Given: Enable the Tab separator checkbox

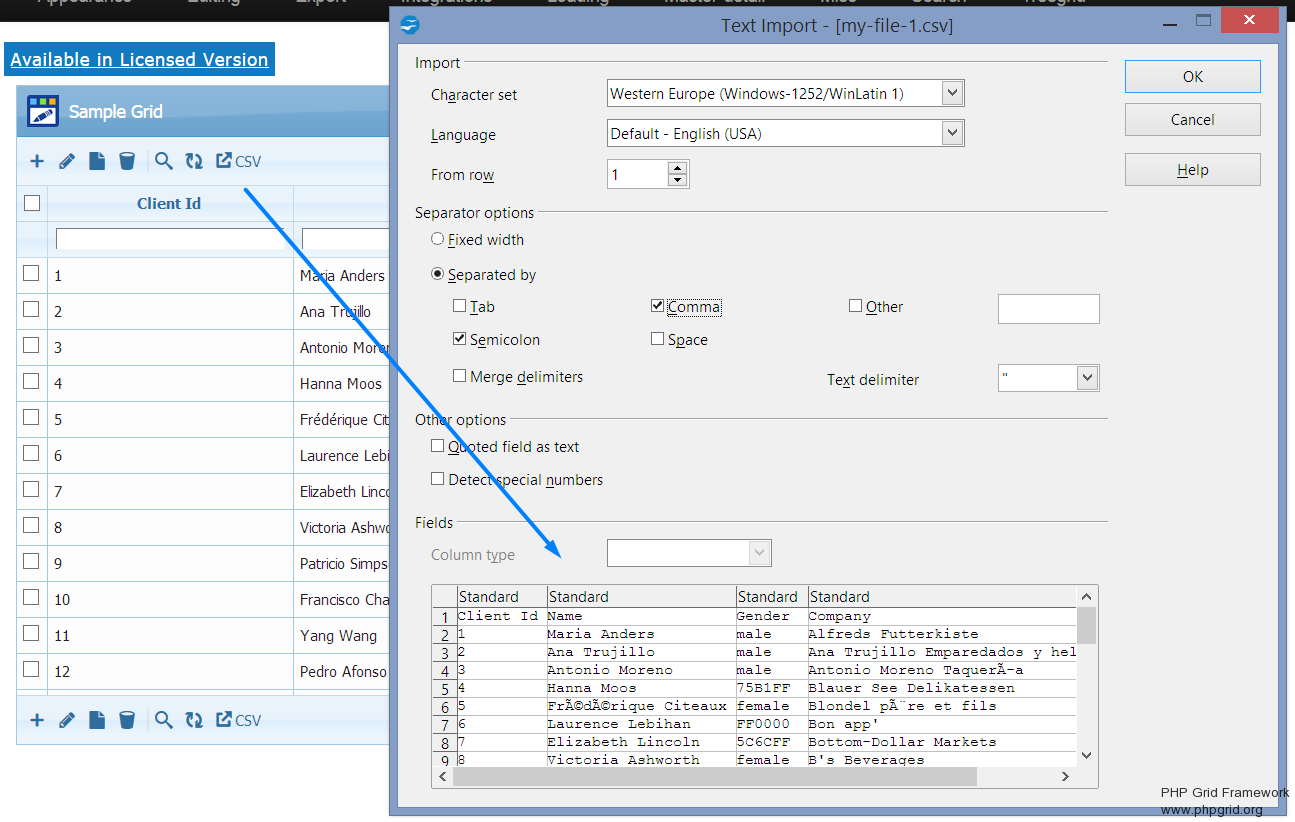Looking at the screenshot, I should point(460,306).
